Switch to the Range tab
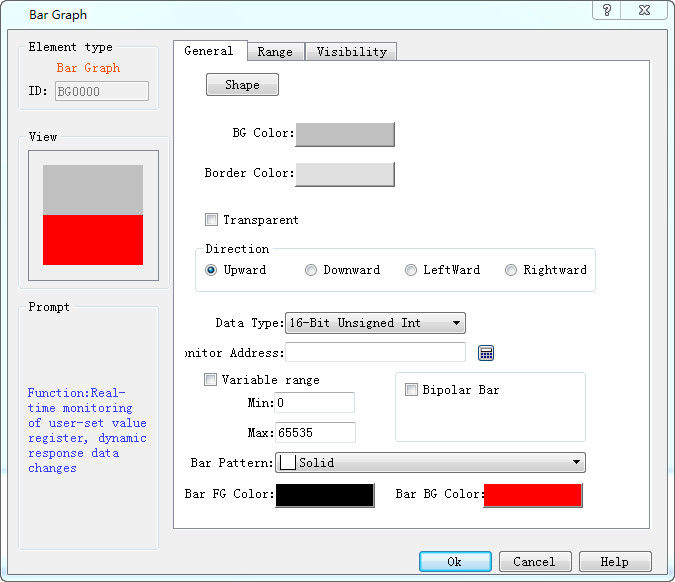 pos(276,52)
